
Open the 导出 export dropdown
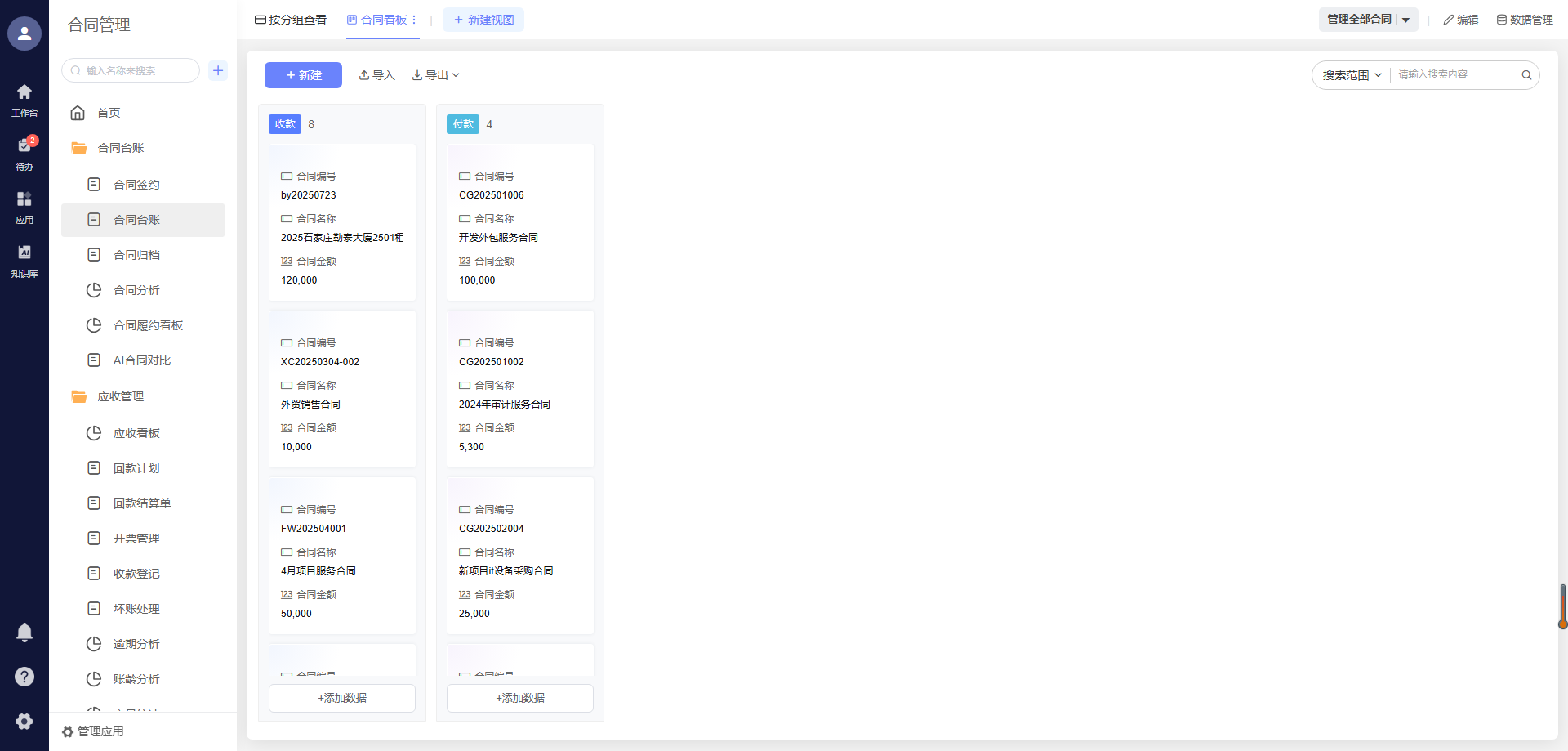[x=436, y=75]
